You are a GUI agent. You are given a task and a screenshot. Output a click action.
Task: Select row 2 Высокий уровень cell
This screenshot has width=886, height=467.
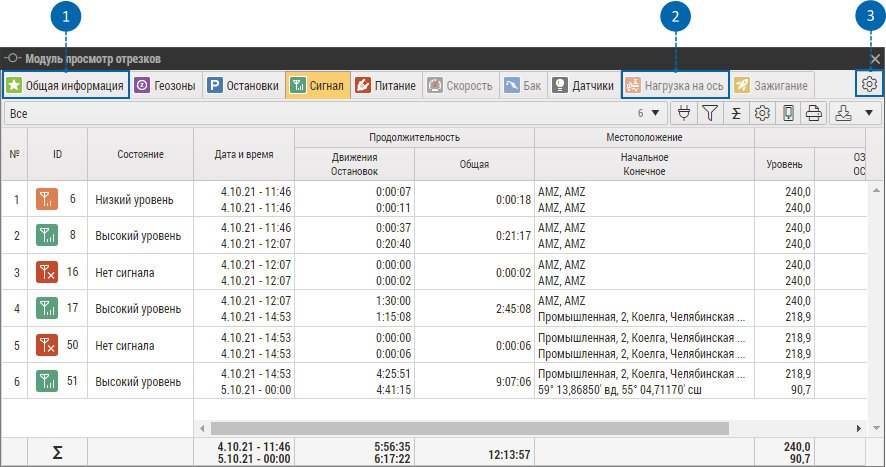click(138, 236)
